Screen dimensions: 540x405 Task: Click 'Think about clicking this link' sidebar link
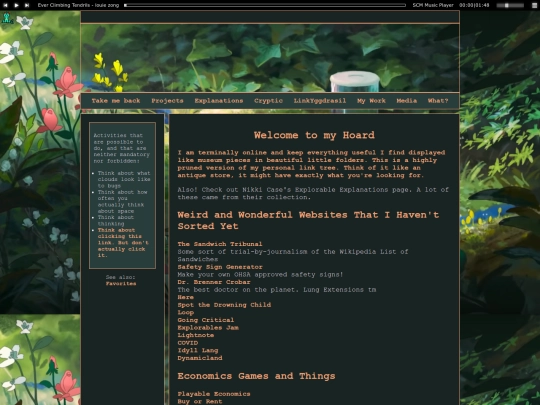click(123, 242)
